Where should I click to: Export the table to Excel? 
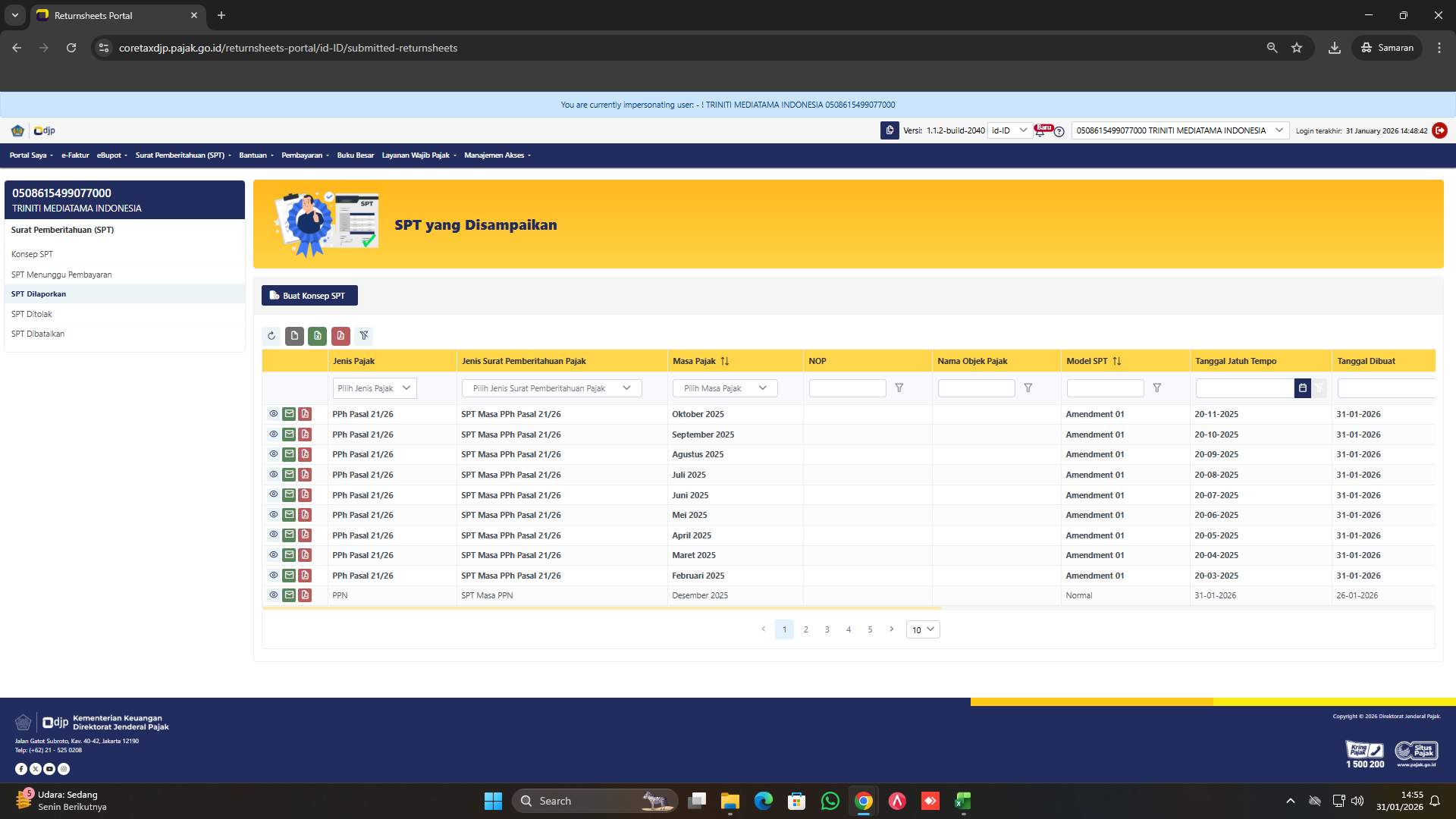318,336
